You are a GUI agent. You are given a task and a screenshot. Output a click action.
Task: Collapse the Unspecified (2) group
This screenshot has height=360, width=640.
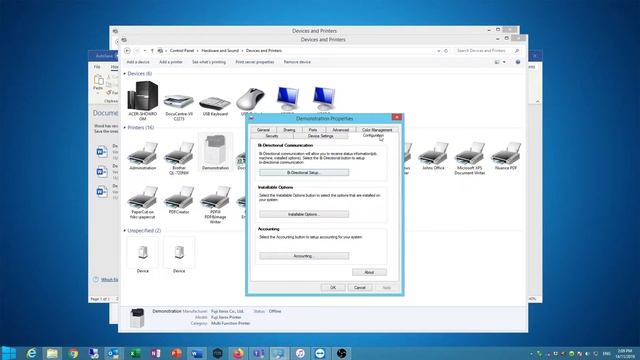(124, 231)
